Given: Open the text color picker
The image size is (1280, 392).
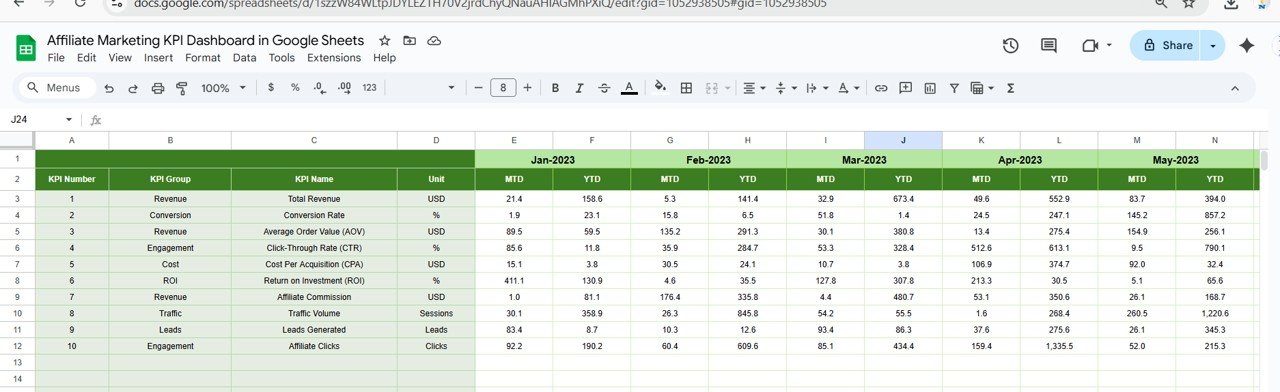Looking at the screenshot, I should 629,88.
